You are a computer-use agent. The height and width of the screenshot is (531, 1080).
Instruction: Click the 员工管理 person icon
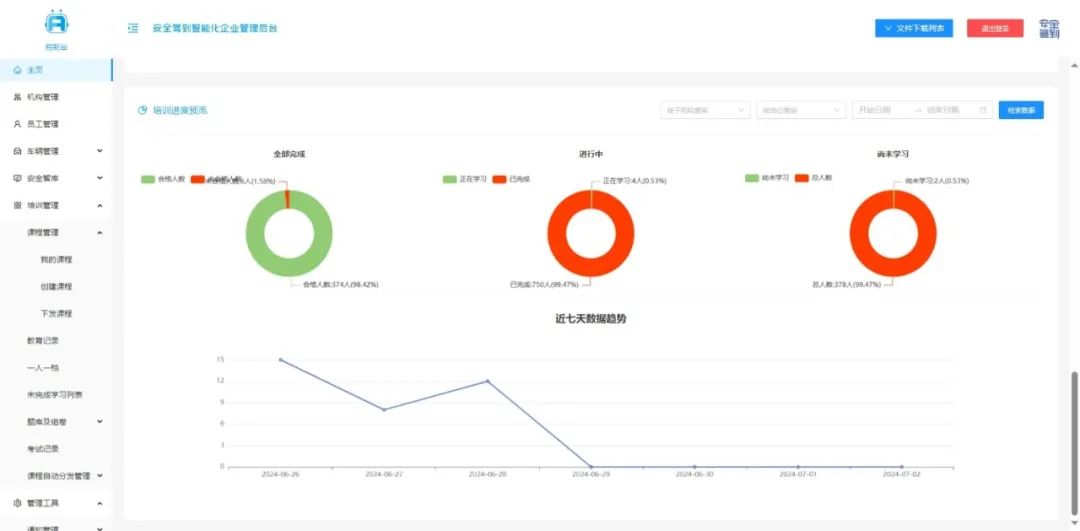(x=17, y=124)
